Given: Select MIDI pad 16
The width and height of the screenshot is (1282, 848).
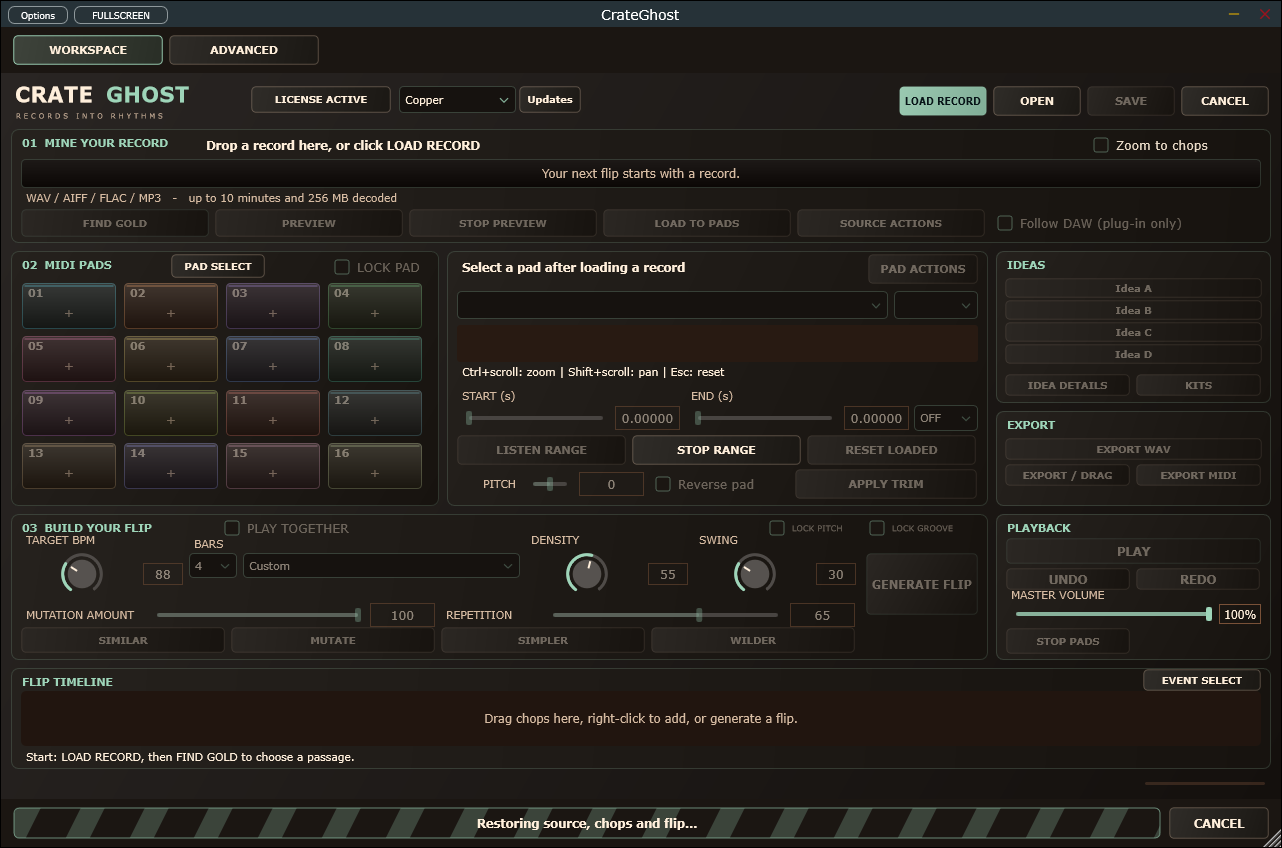Looking at the screenshot, I should tap(375, 465).
